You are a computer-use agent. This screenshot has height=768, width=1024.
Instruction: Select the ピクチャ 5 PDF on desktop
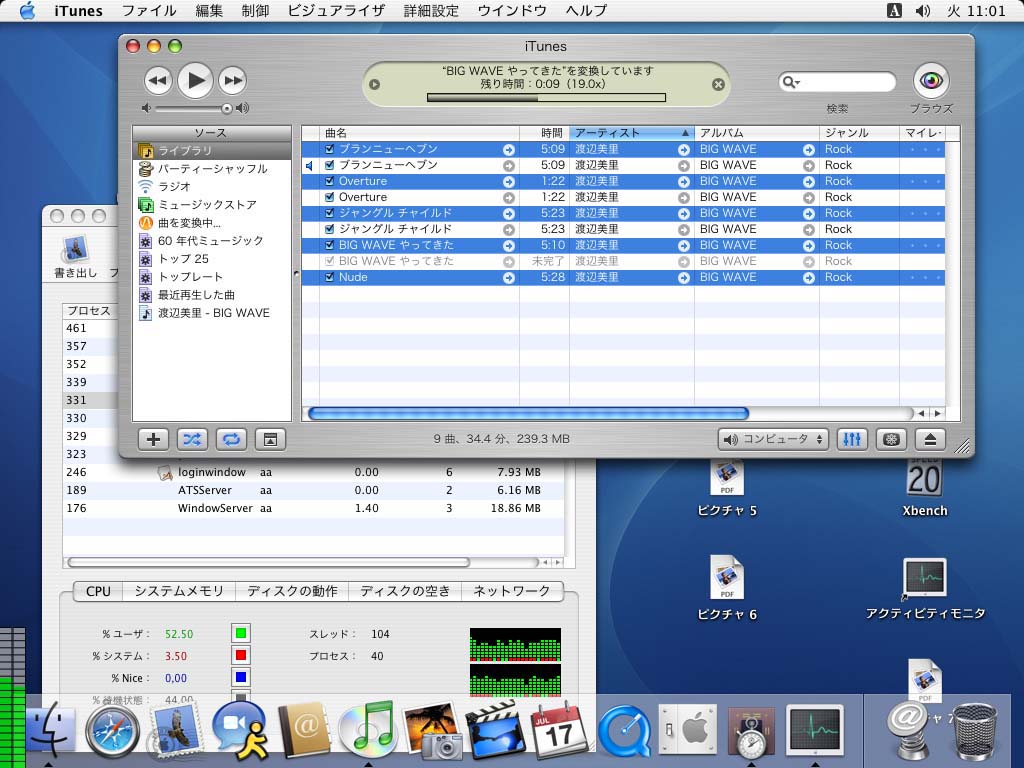727,477
